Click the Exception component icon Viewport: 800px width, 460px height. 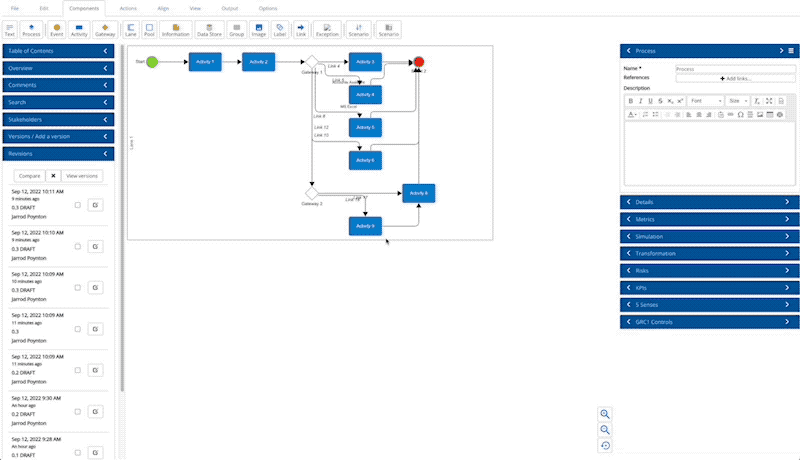click(327, 30)
